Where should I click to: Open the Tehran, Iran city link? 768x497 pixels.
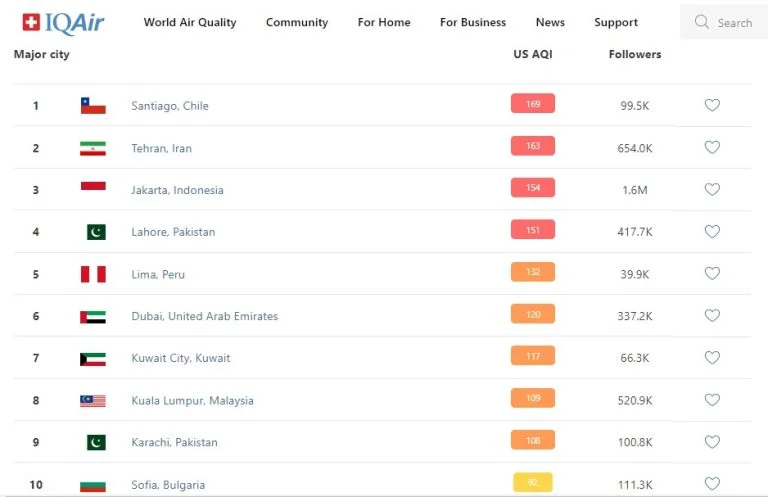coord(162,148)
